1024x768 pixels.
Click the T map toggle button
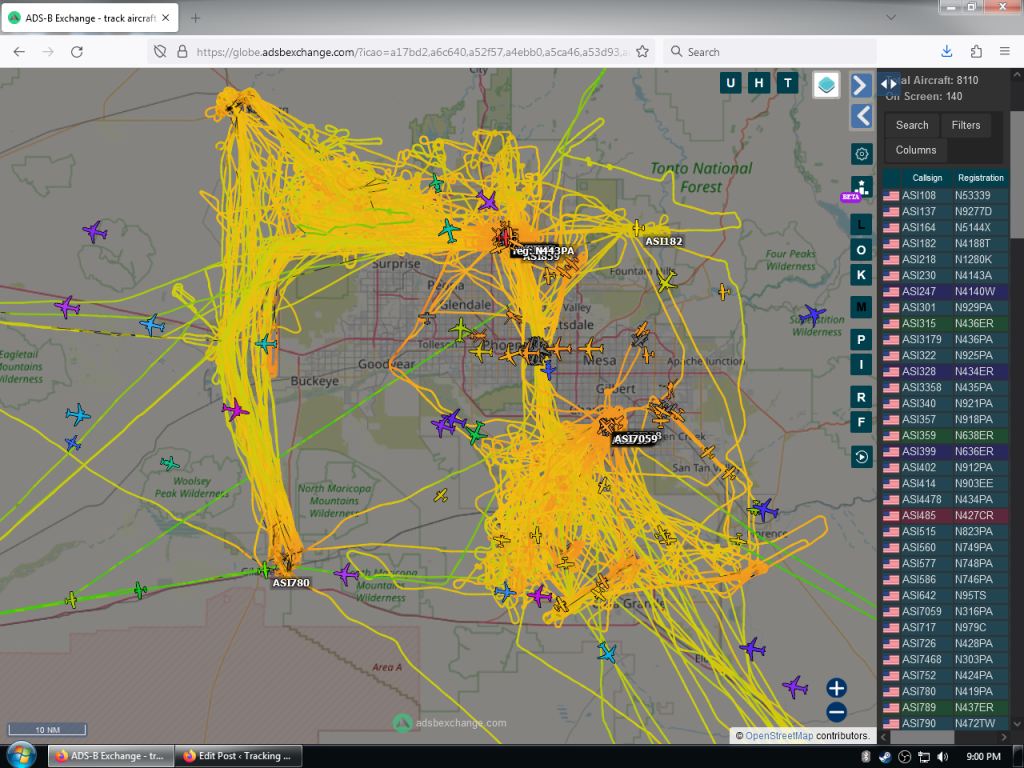pos(788,83)
